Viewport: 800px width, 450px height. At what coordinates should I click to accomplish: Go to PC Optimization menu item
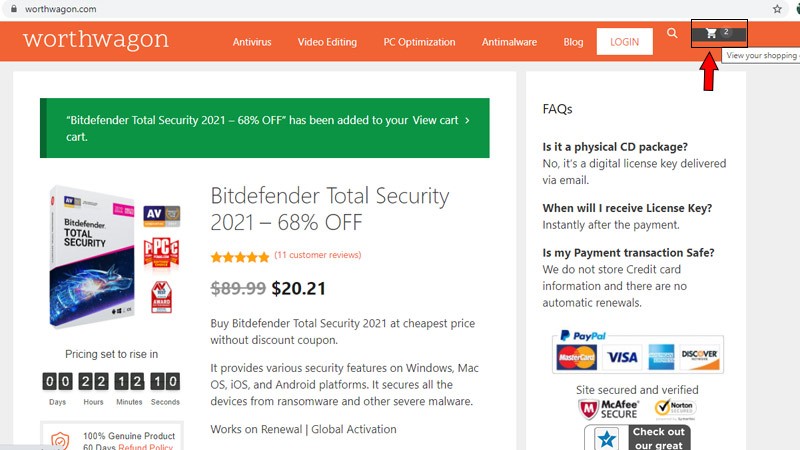click(419, 42)
